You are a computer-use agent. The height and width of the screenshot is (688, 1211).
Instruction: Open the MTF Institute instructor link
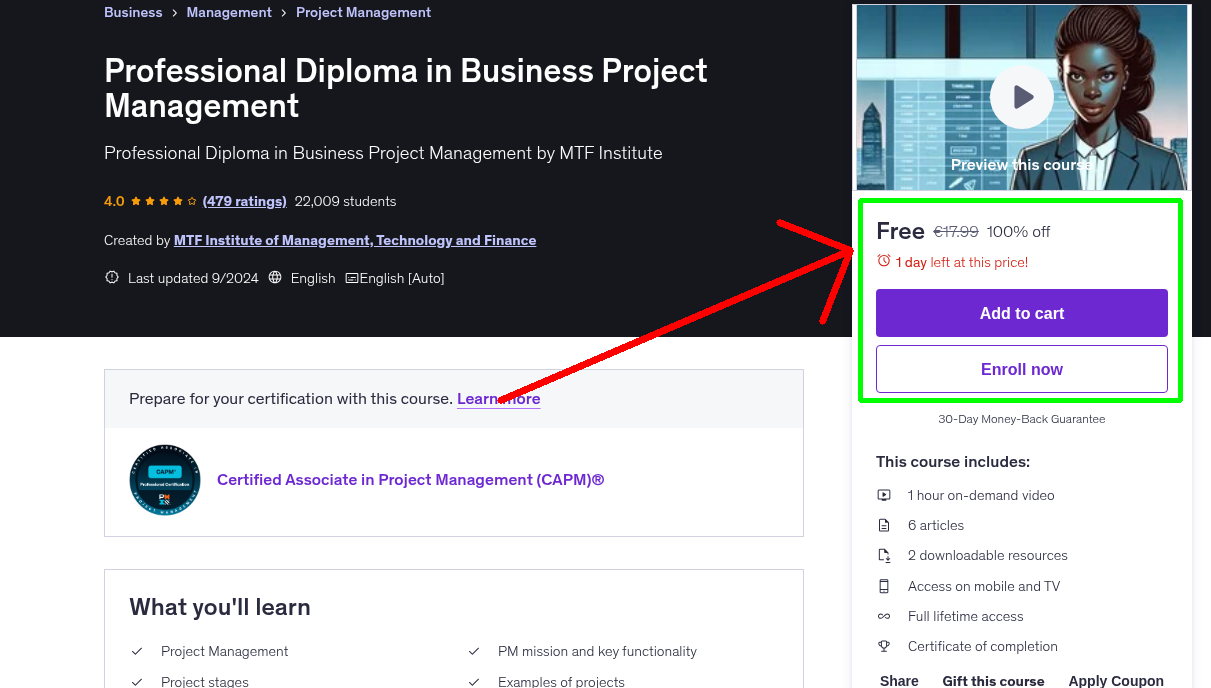(355, 240)
